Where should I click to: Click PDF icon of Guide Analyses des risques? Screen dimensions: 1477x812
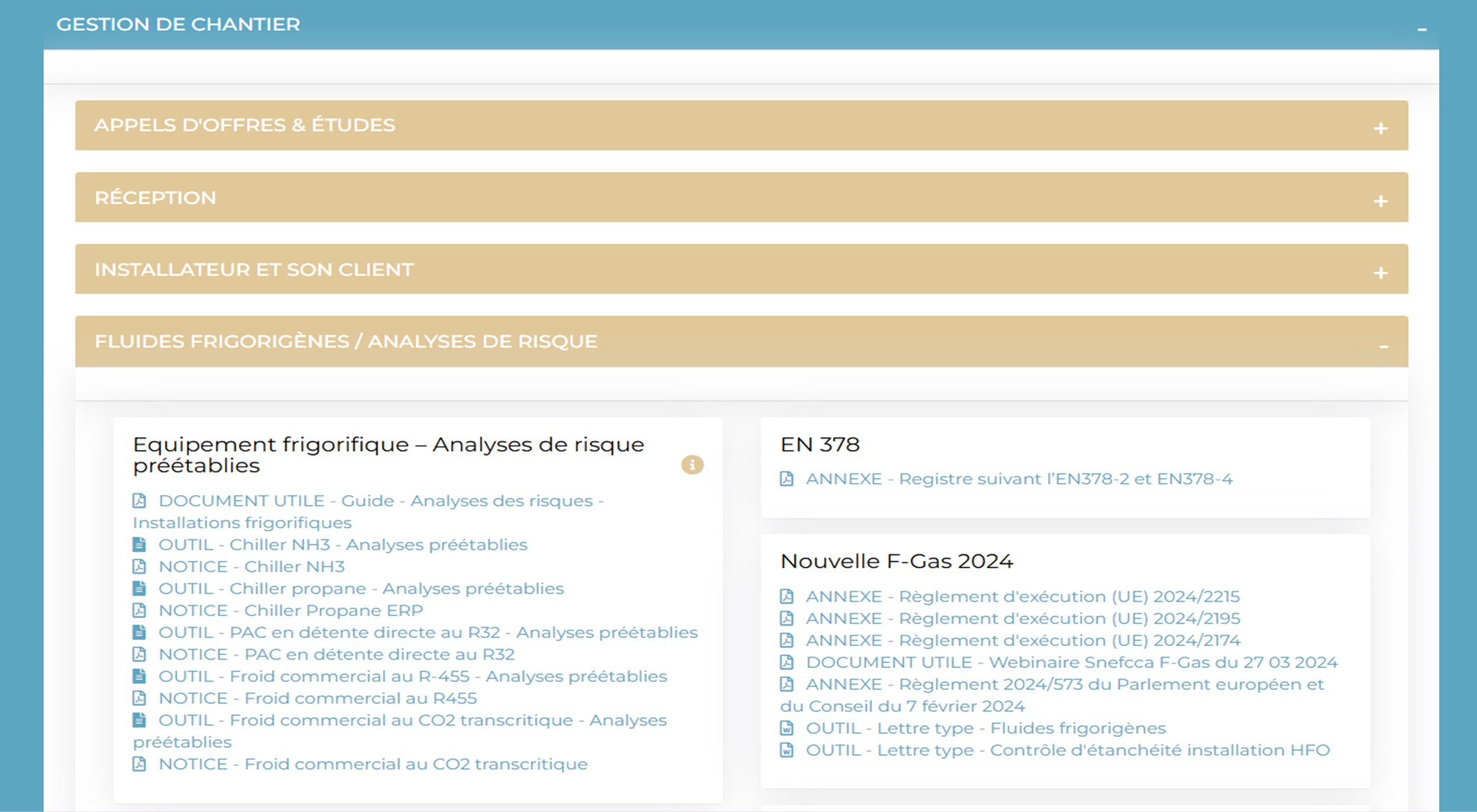tap(139, 500)
